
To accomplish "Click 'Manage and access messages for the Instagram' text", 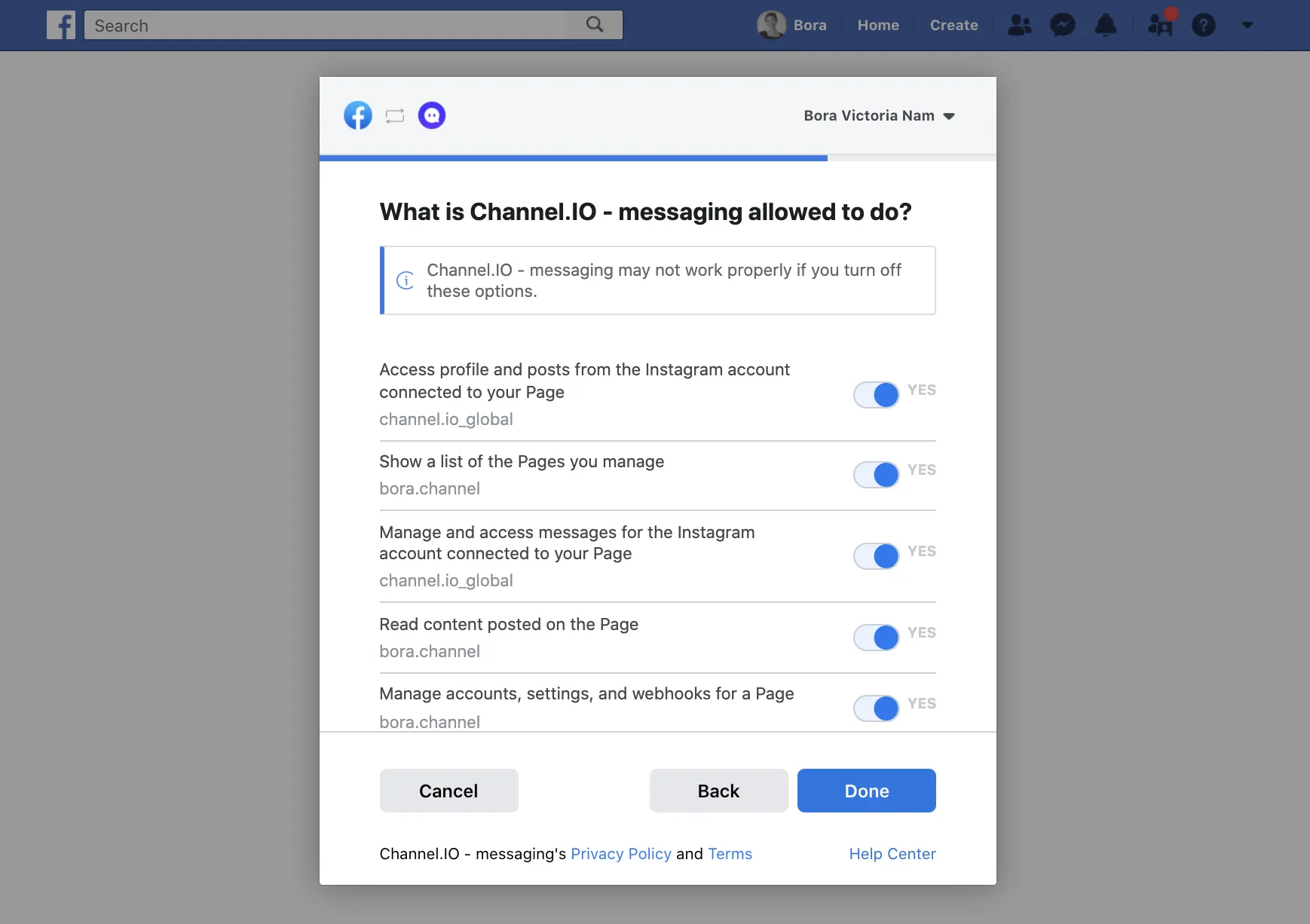I will [567, 543].
